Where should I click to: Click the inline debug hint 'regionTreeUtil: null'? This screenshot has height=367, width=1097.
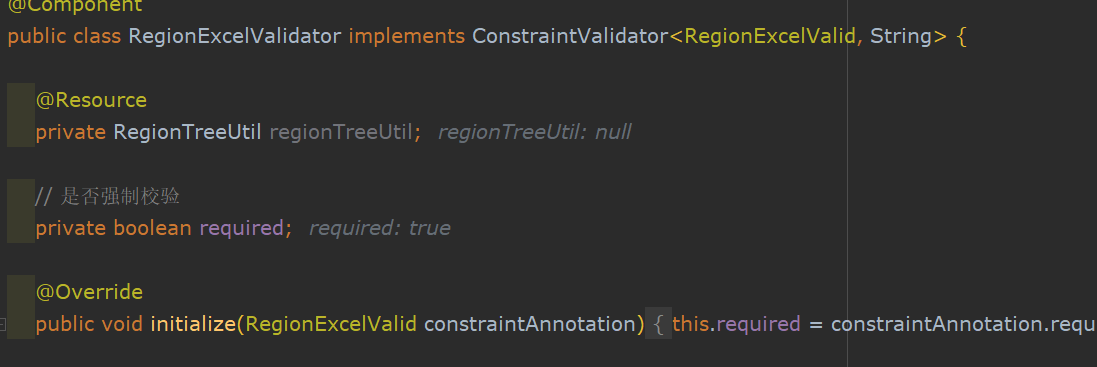click(x=535, y=132)
